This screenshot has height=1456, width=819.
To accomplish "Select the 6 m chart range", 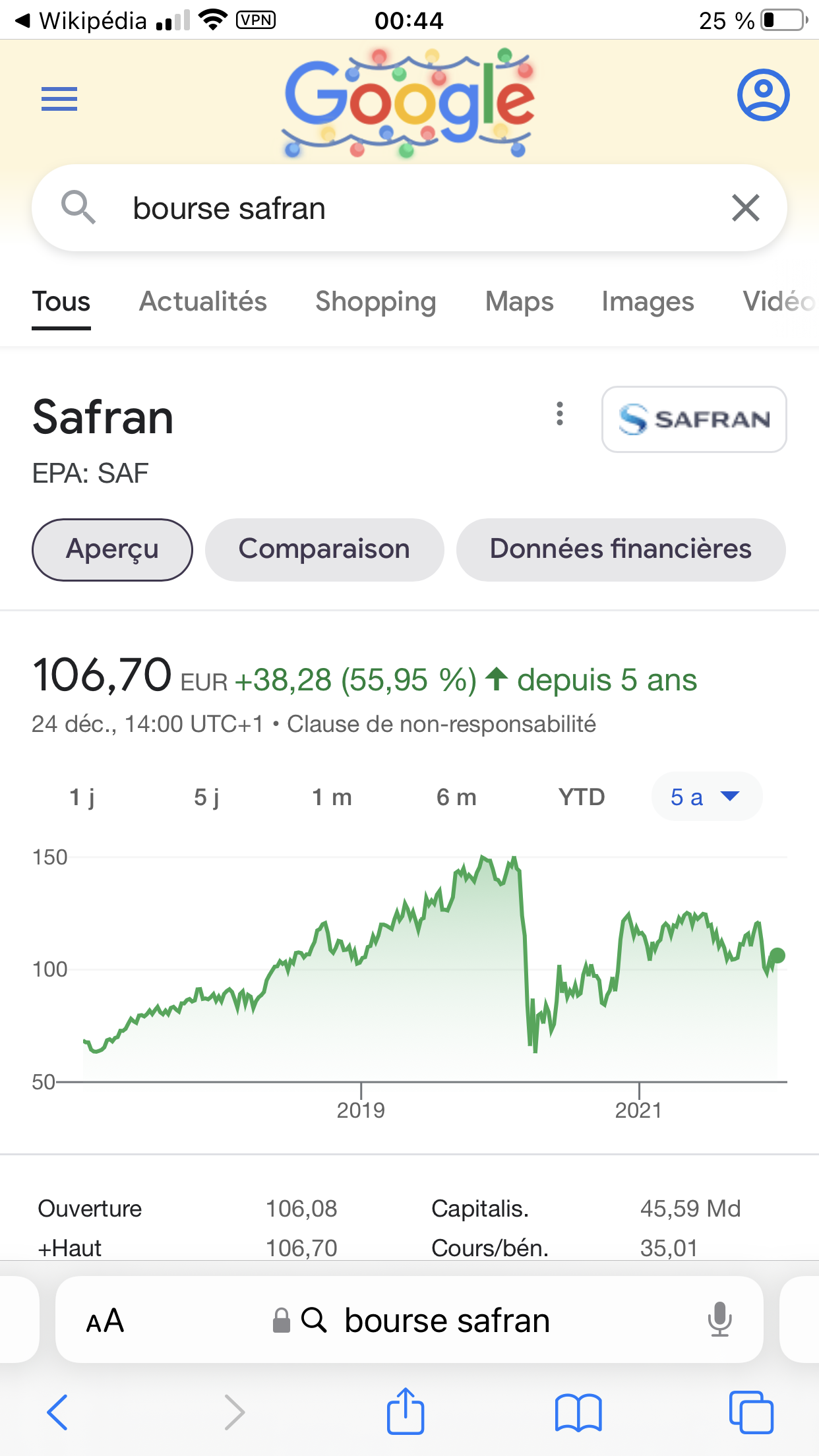I will (x=456, y=797).
